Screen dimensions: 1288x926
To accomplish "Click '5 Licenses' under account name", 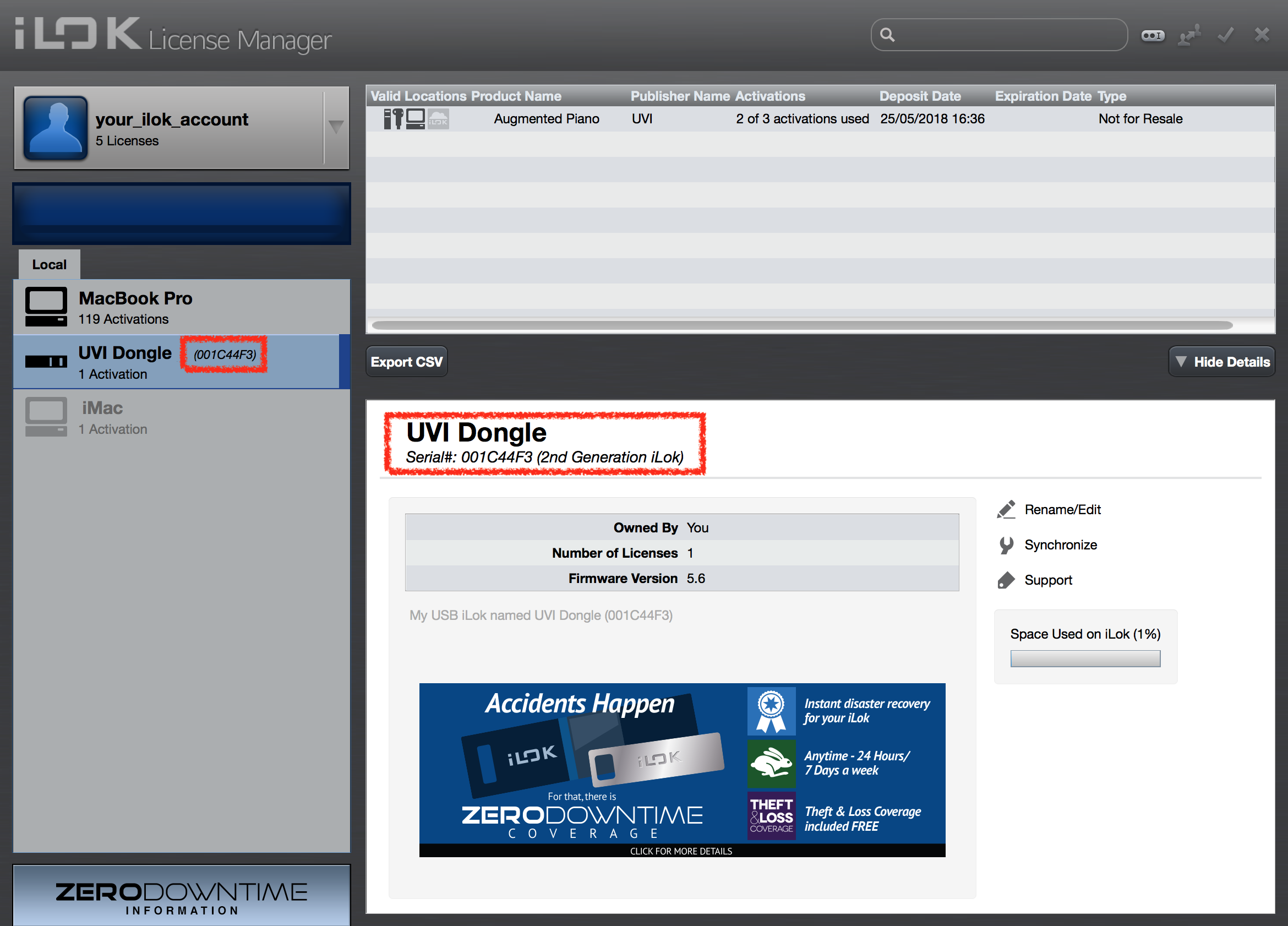I will click(127, 141).
